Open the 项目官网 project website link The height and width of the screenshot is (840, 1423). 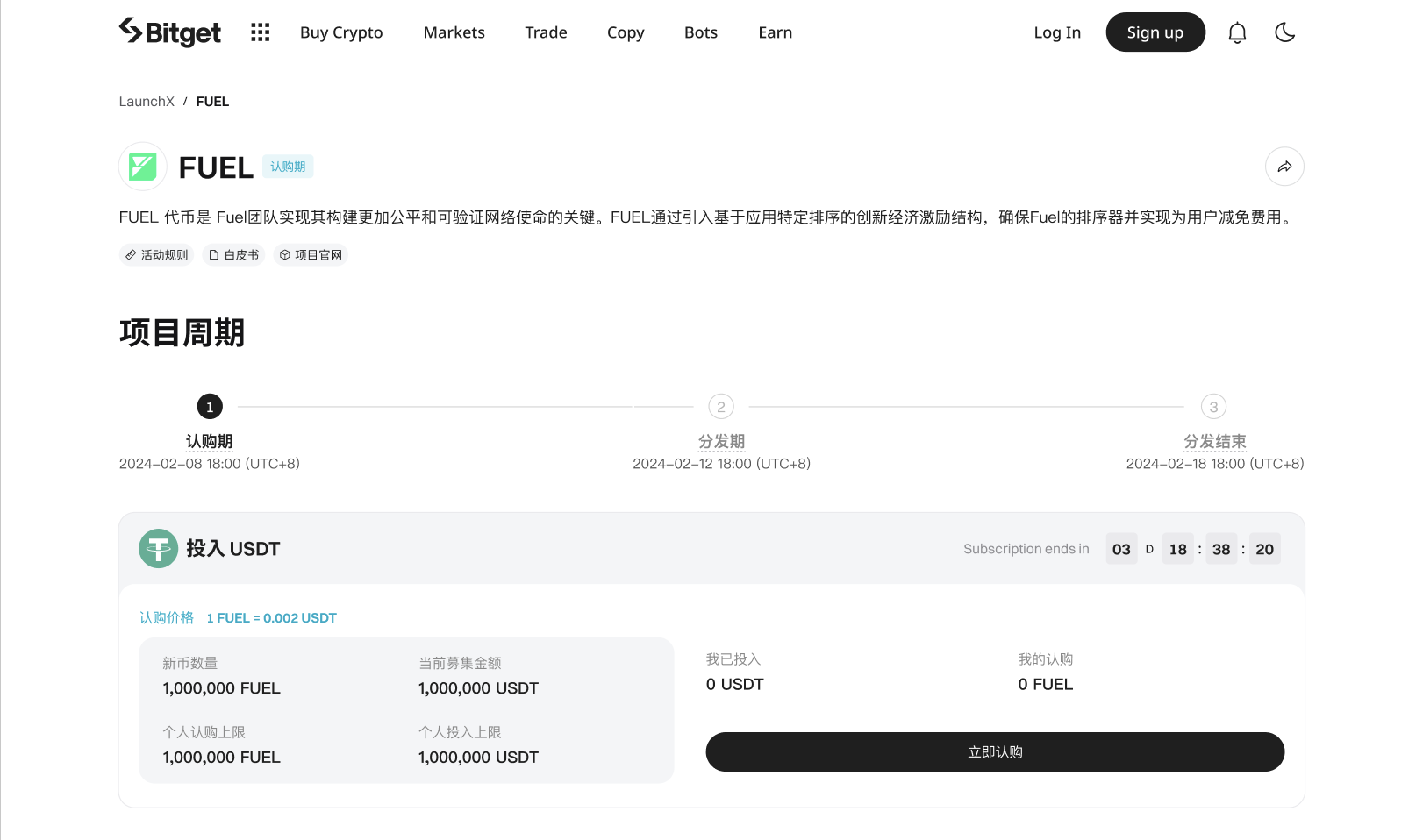coord(311,255)
